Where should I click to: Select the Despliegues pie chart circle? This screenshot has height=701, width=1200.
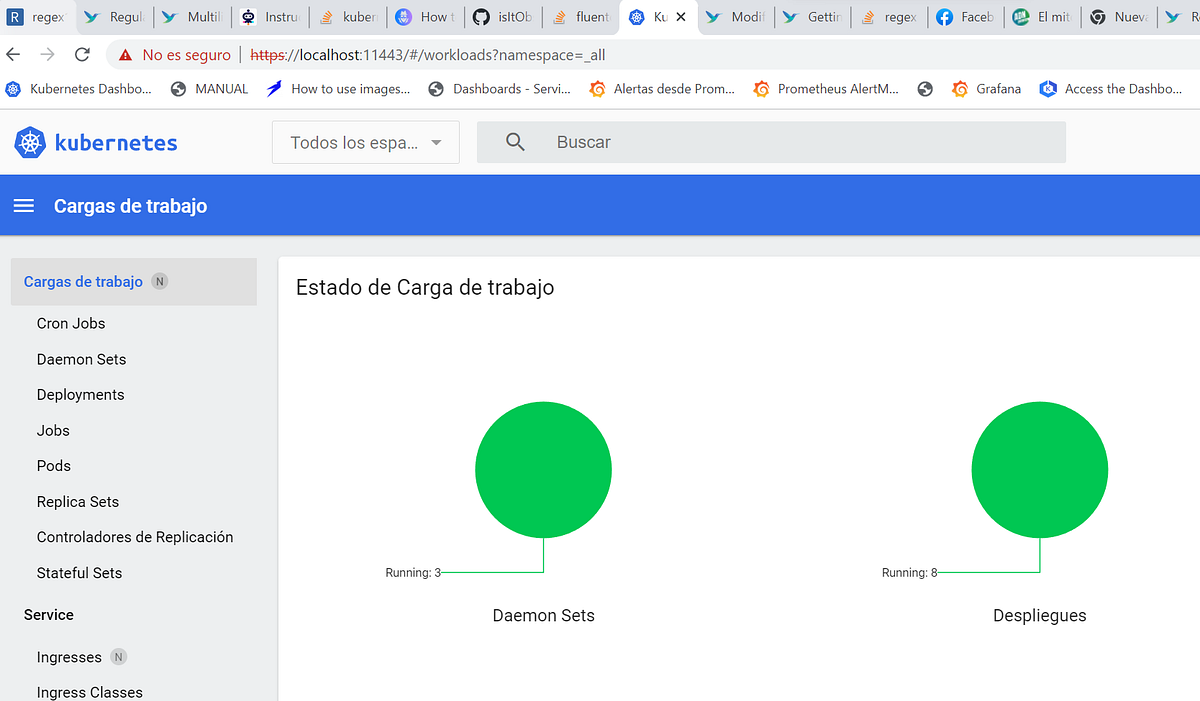coord(1039,469)
